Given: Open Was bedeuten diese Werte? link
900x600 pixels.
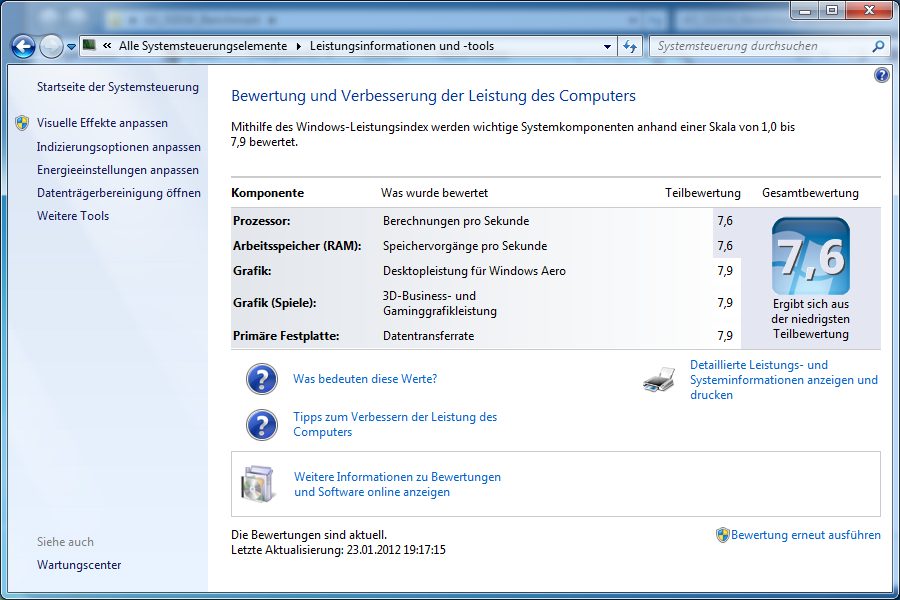Looking at the screenshot, I should pyautogui.click(x=365, y=379).
